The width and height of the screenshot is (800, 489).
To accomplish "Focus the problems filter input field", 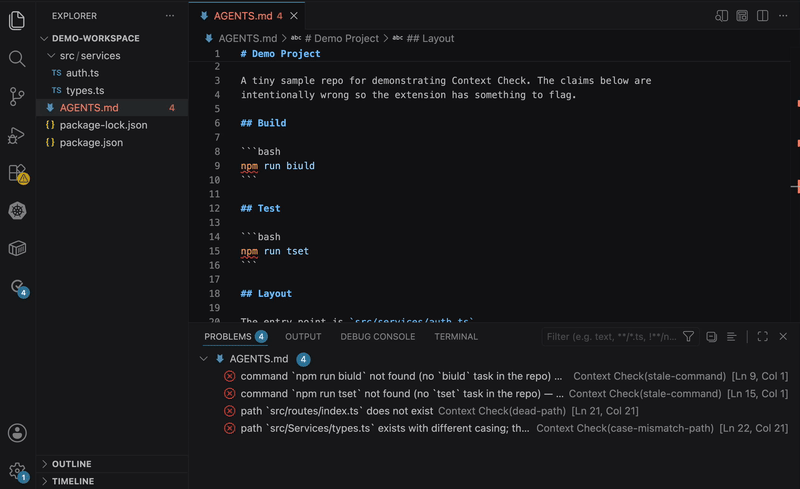I will [x=611, y=336].
